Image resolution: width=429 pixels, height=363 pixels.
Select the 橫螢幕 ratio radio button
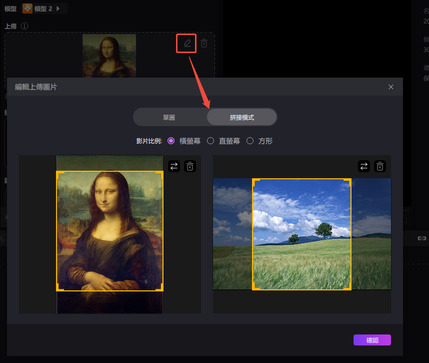[x=171, y=141]
